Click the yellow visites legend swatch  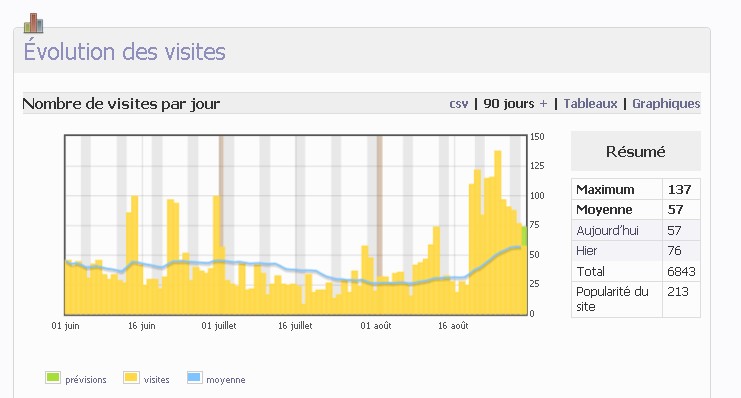click(131, 378)
